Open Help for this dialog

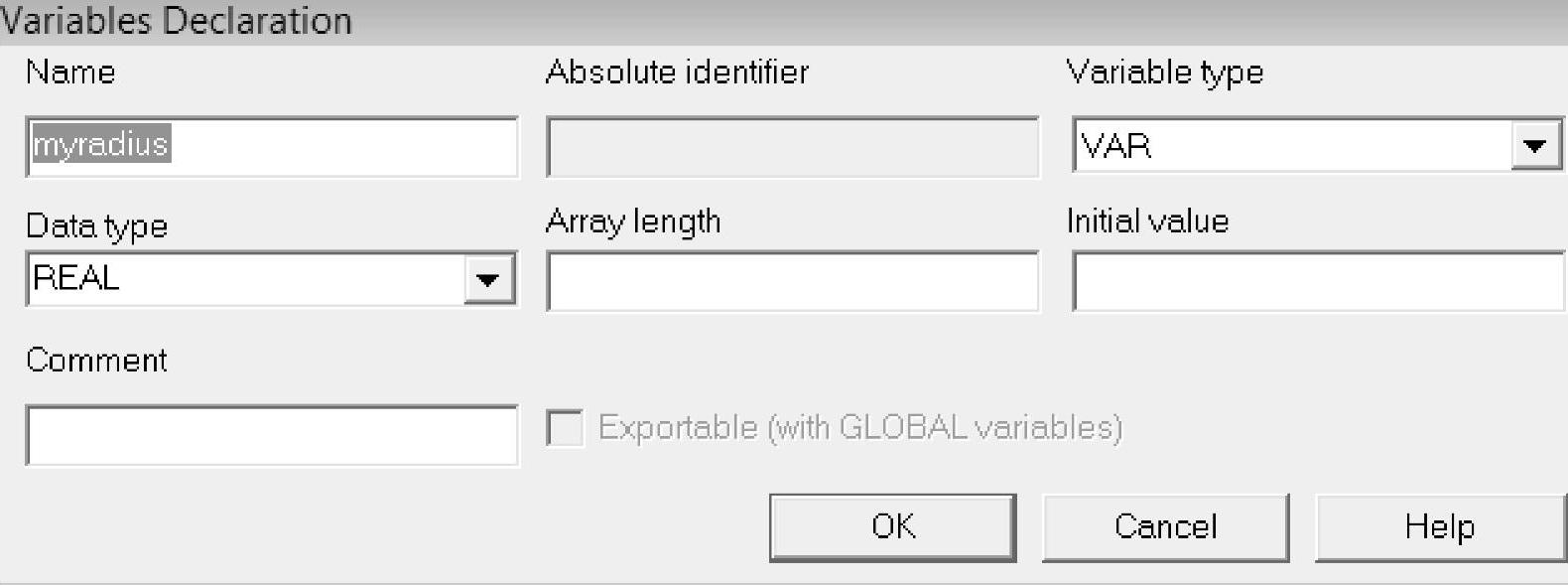point(1439,526)
